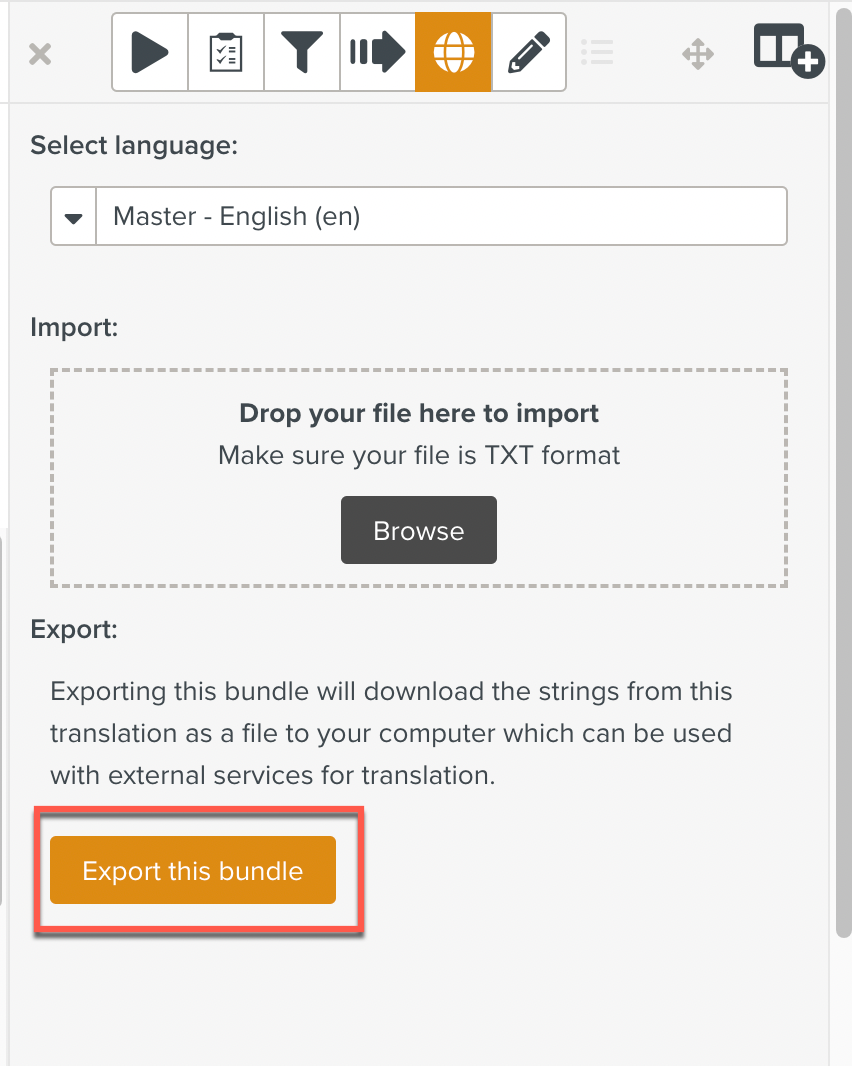Expand the language dropdown arrow
852x1066 pixels.
point(72,215)
